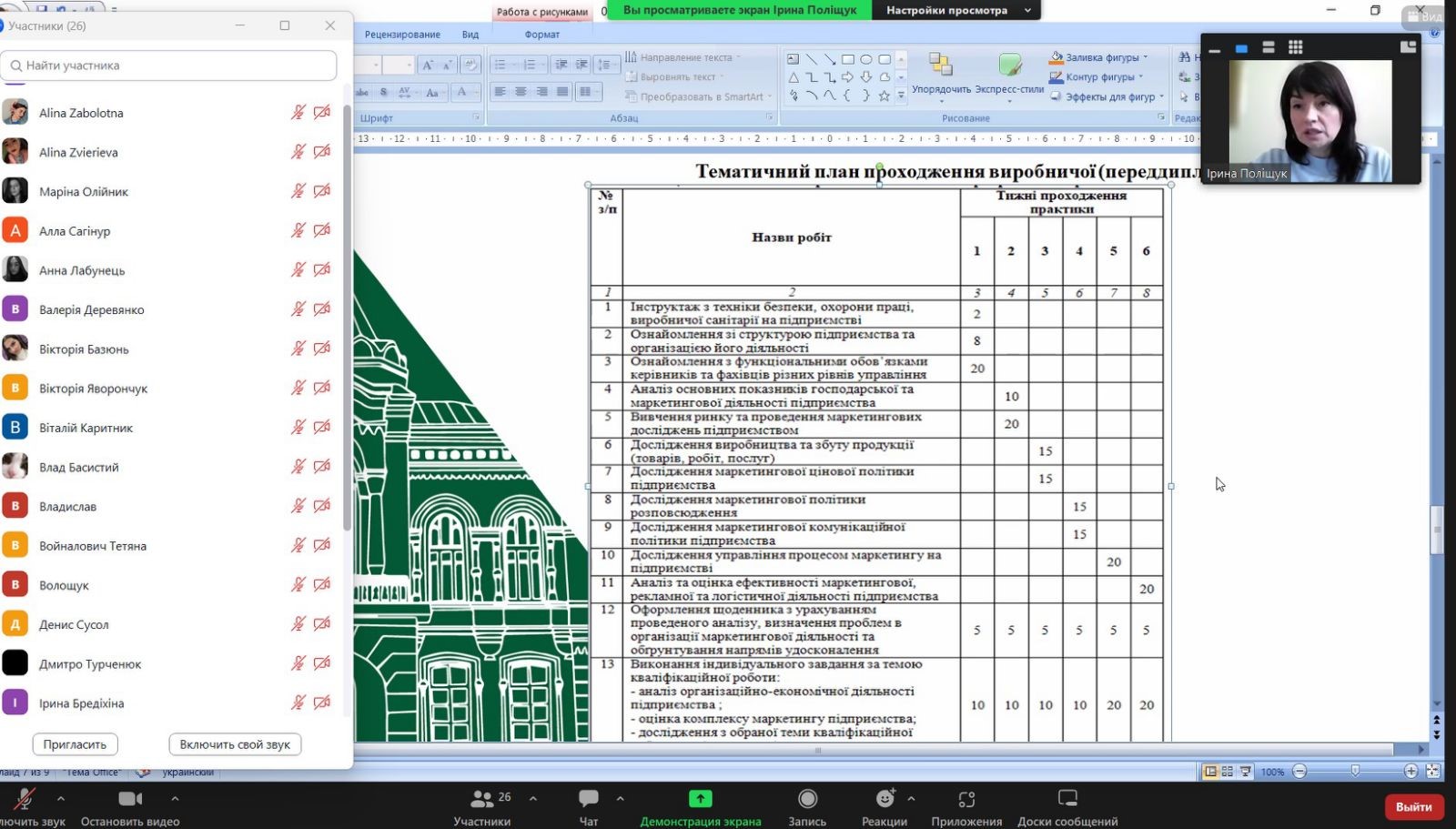
Task: Expand audio options arrow beside microphone
Action: (61, 799)
